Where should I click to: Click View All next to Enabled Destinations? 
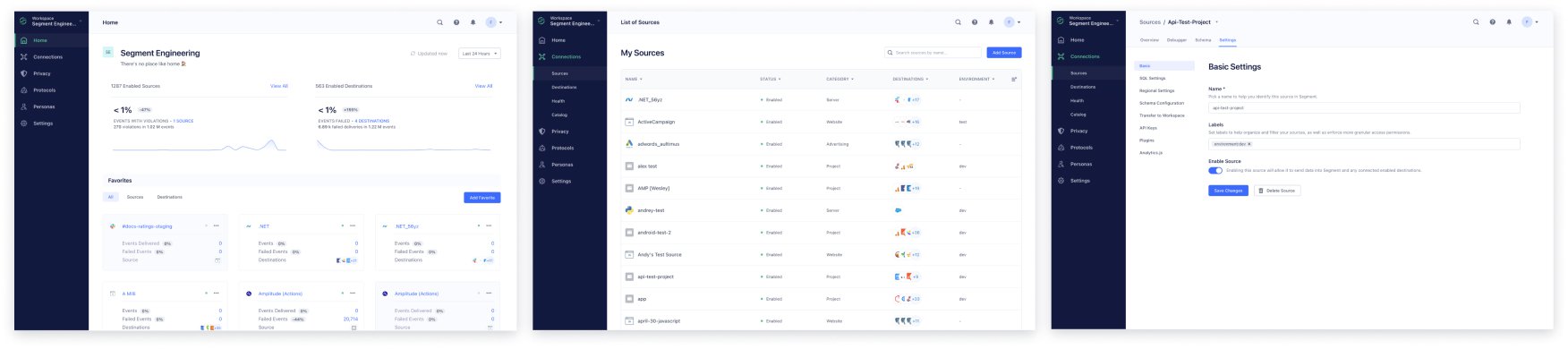483,86
